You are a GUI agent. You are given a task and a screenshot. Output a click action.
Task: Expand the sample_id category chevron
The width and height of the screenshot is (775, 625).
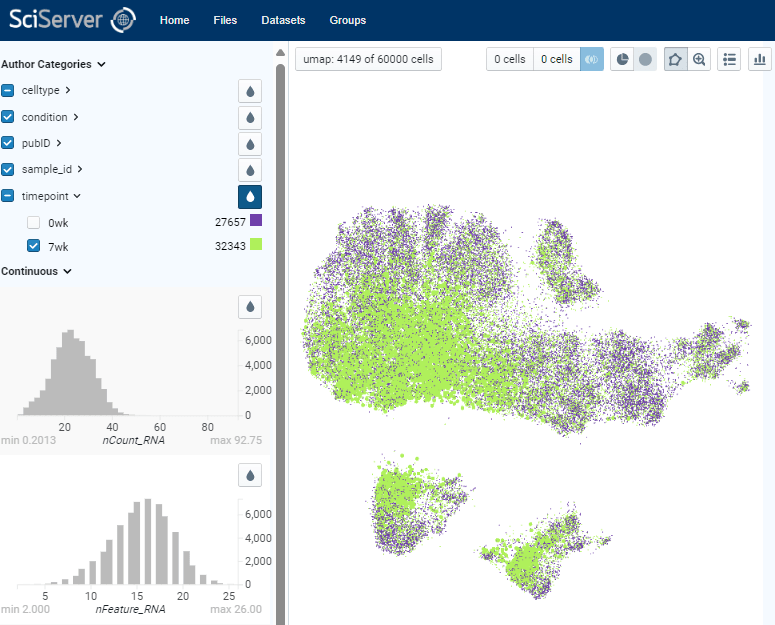80,169
